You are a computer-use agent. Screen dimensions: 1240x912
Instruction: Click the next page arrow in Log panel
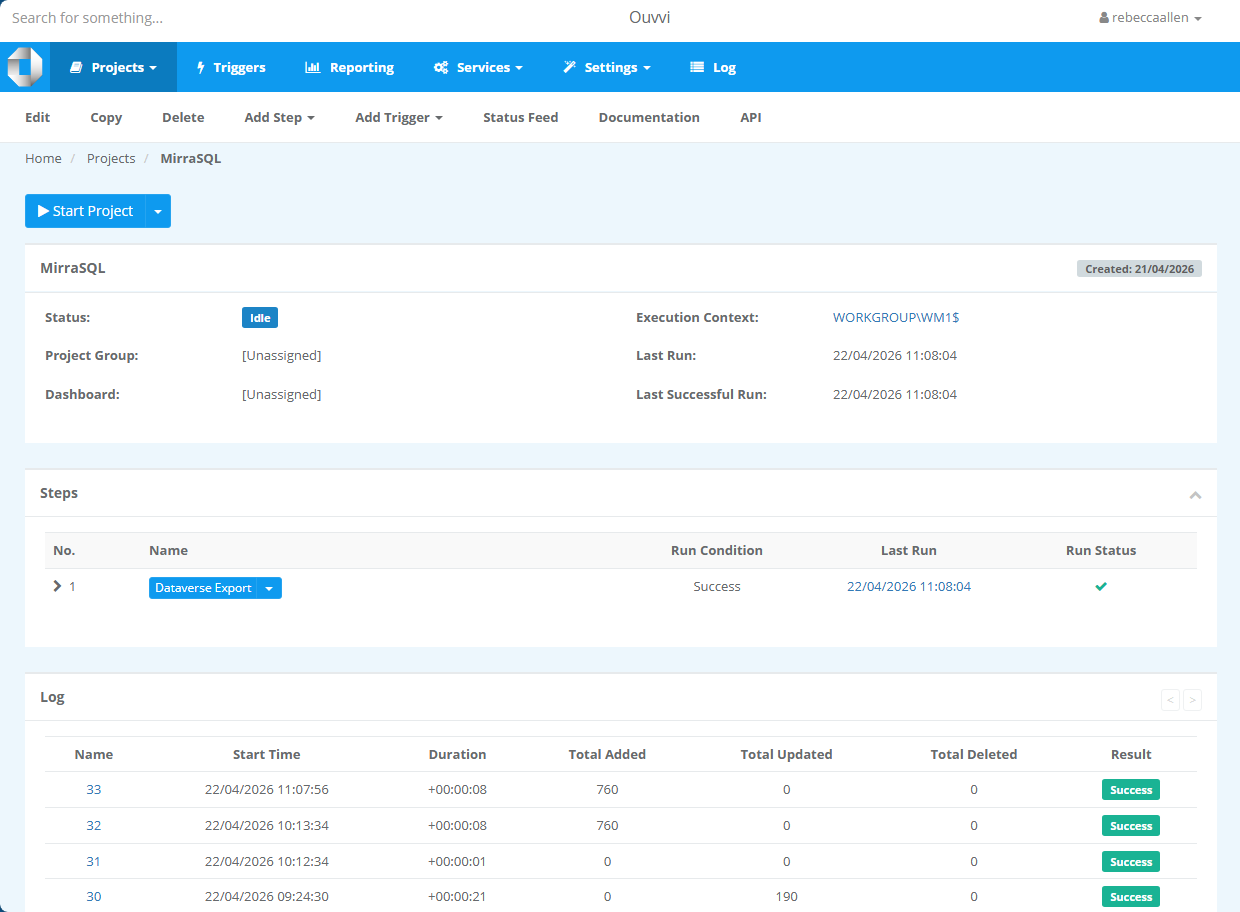[x=1192, y=700]
